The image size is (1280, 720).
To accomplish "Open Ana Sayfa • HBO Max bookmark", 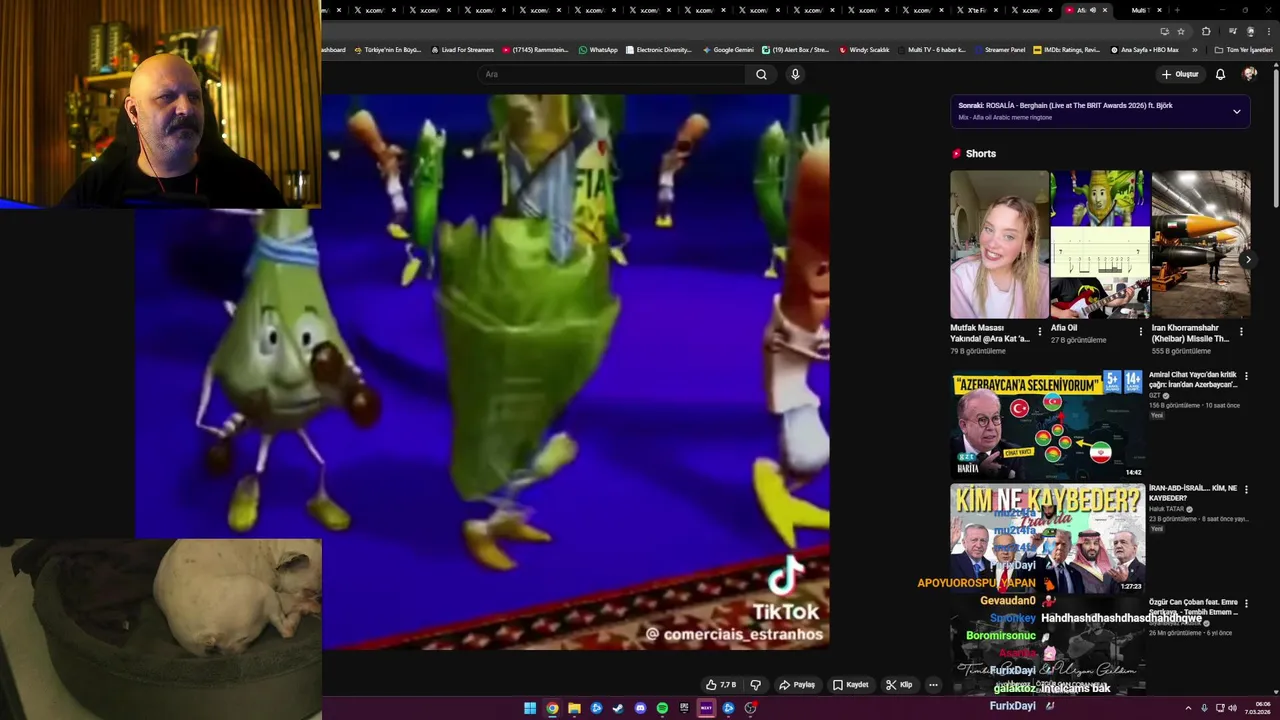I will pos(1143,50).
